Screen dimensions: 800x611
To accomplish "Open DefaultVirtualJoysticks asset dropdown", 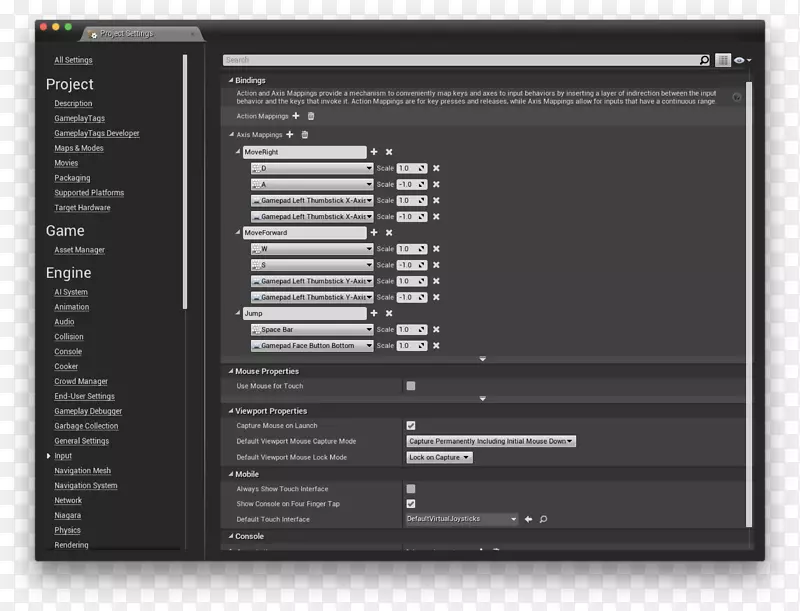I will pyautogui.click(x=461, y=519).
